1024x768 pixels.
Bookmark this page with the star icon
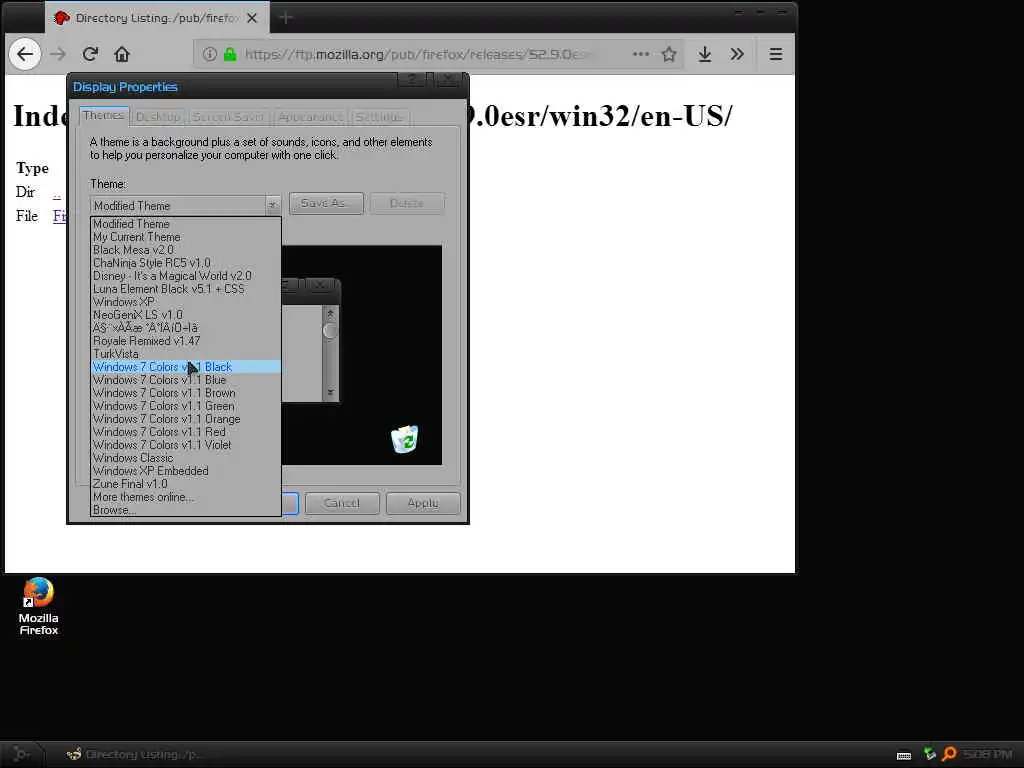(x=669, y=54)
